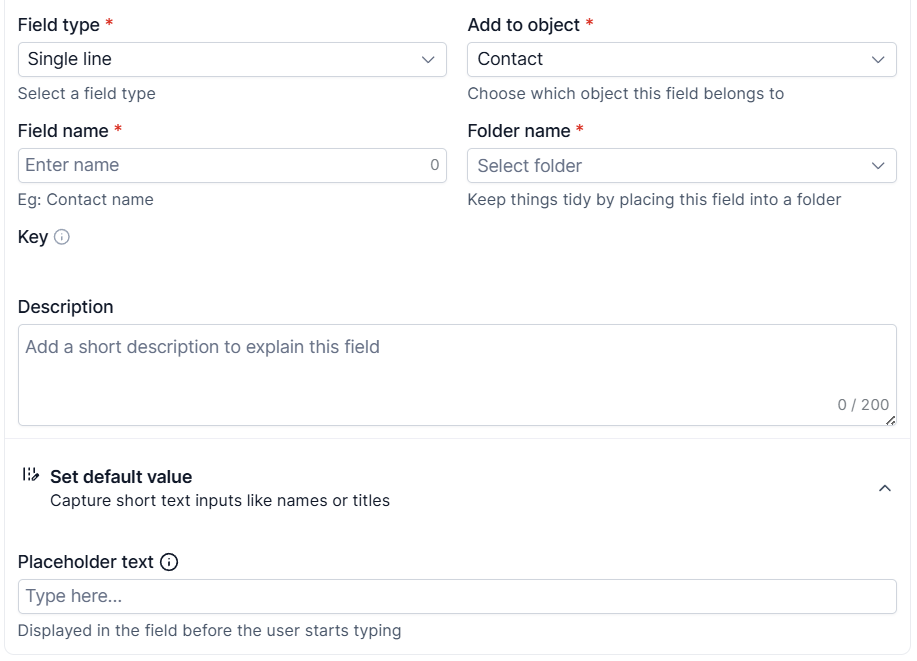917x661 pixels.
Task: Click the 'Placeholder text' label
Action: tap(86, 562)
